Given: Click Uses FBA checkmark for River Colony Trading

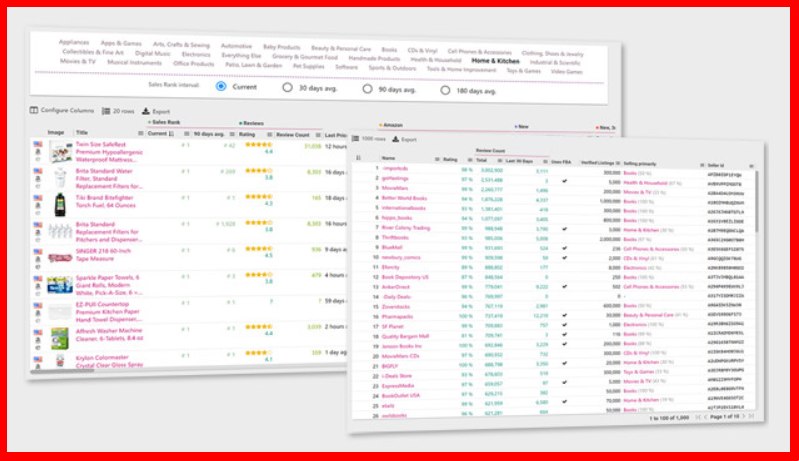Looking at the screenshot, I should coord(565,229).
